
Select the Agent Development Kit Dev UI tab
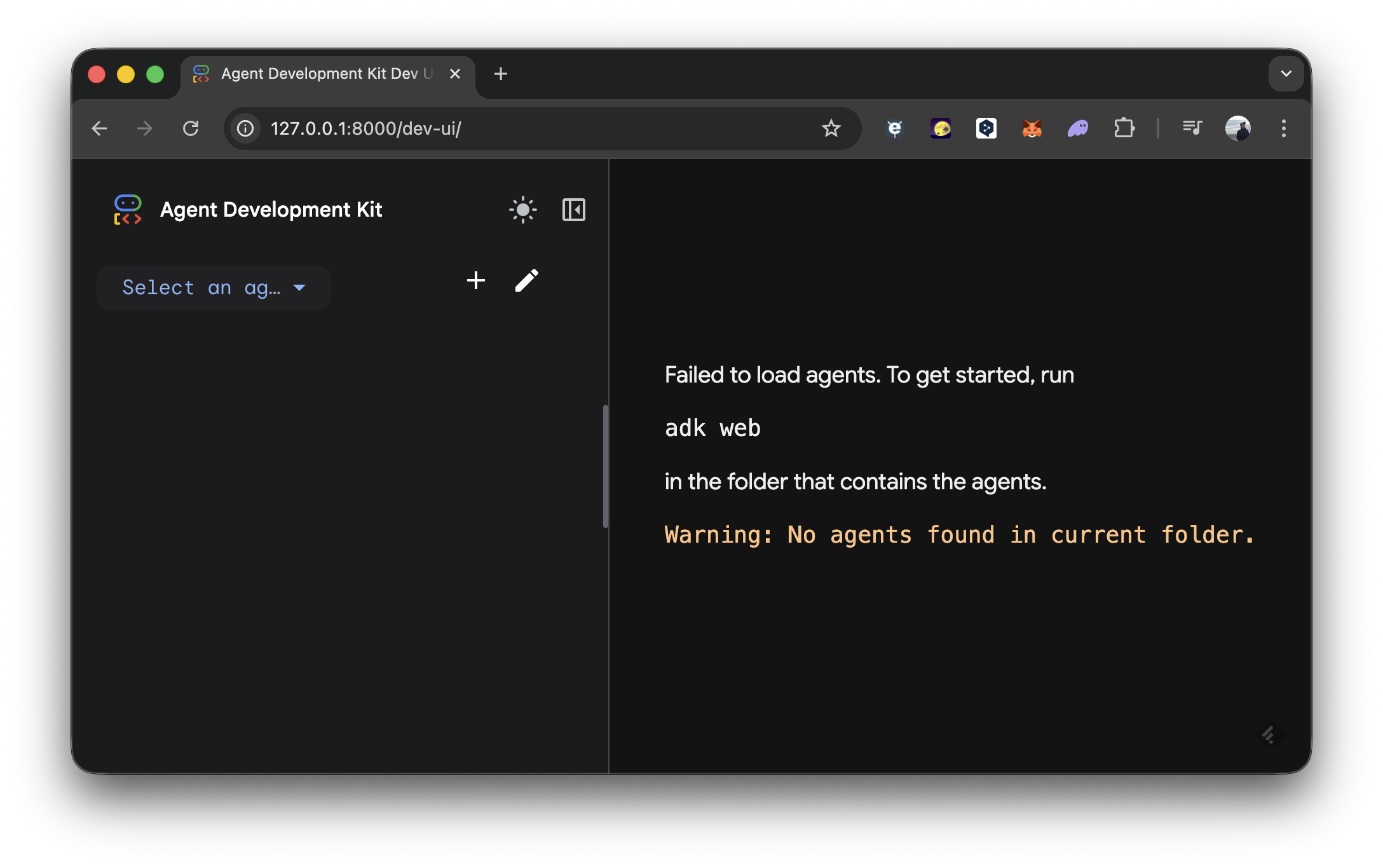tap(318, 74)
